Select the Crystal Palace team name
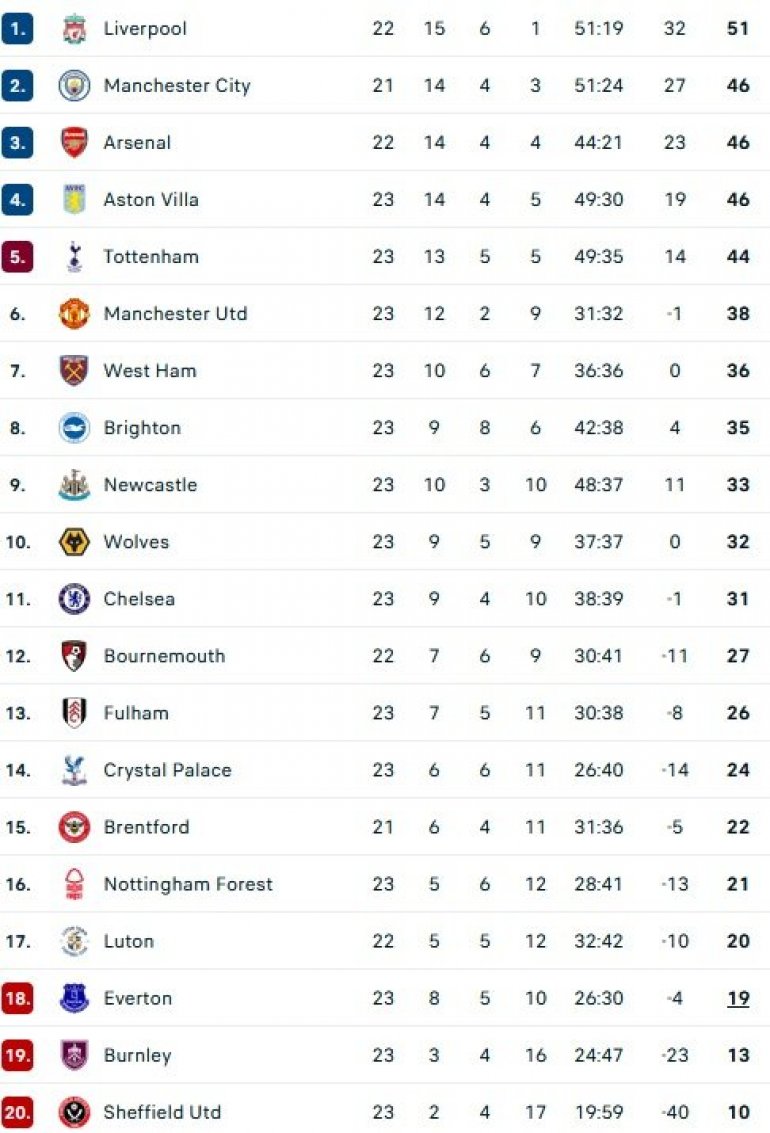This screenshot has width=770, height=1133. pos(167,770)
